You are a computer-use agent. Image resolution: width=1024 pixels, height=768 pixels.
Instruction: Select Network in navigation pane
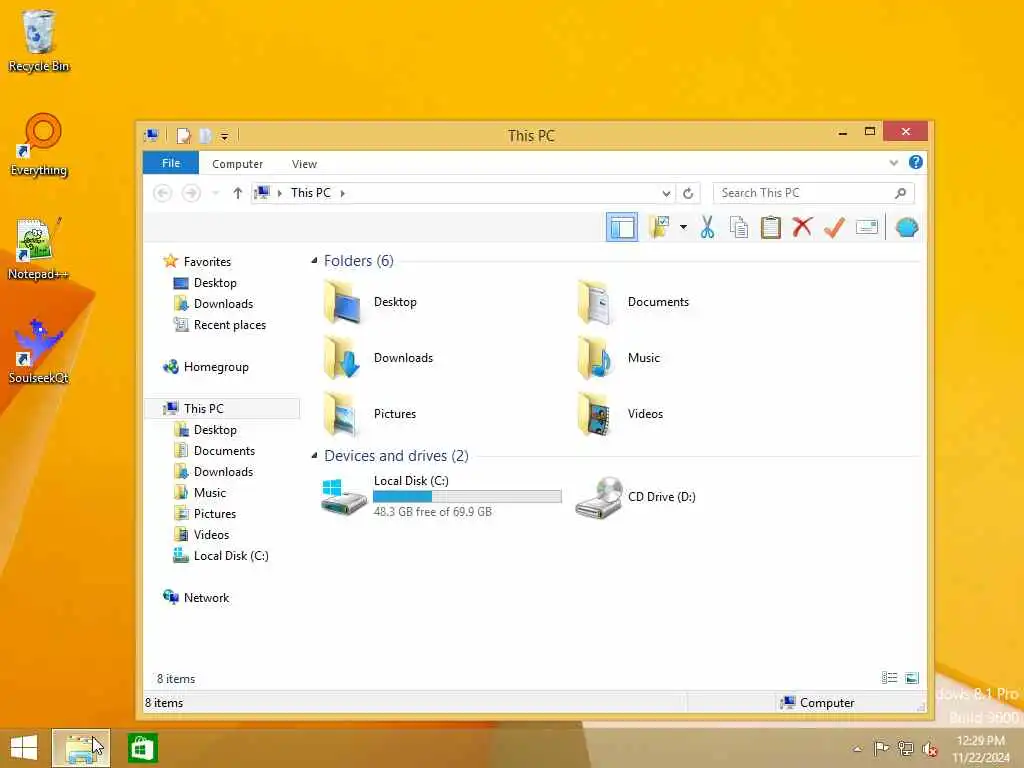(206, 598)
